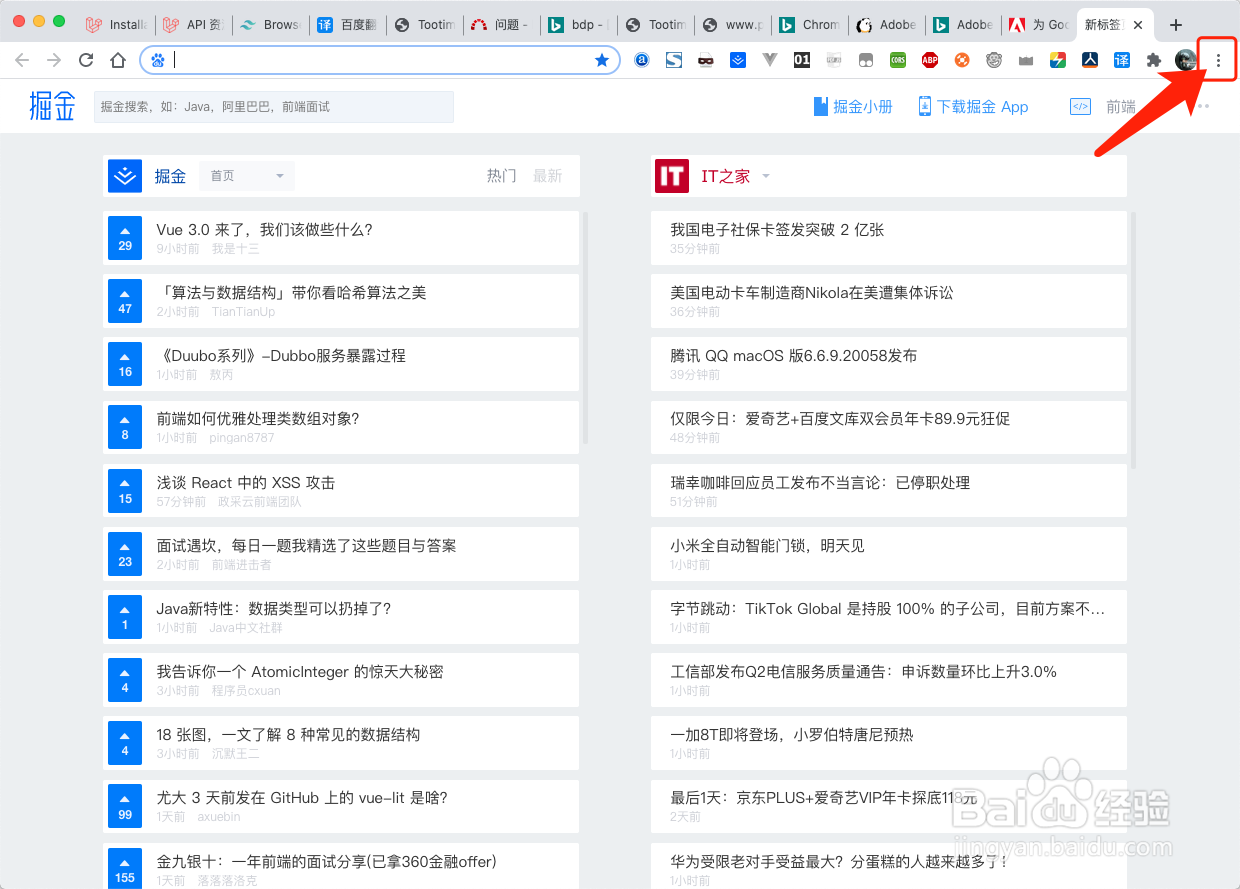
Task: Open news 一加8T即将登场，小罗伯特唐尼预热
Action: (x=792, y=735)
